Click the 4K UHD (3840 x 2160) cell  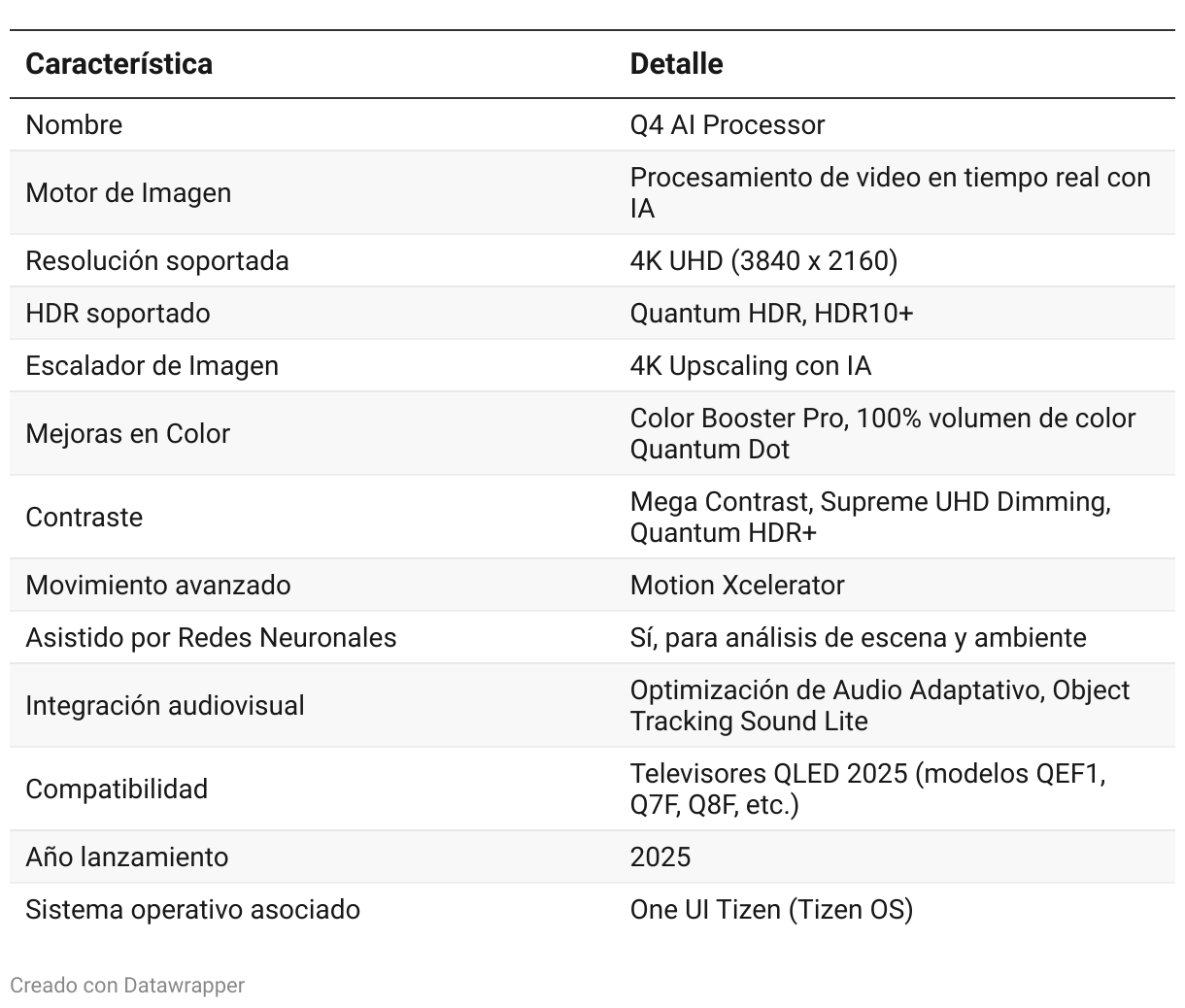[763, 261]
